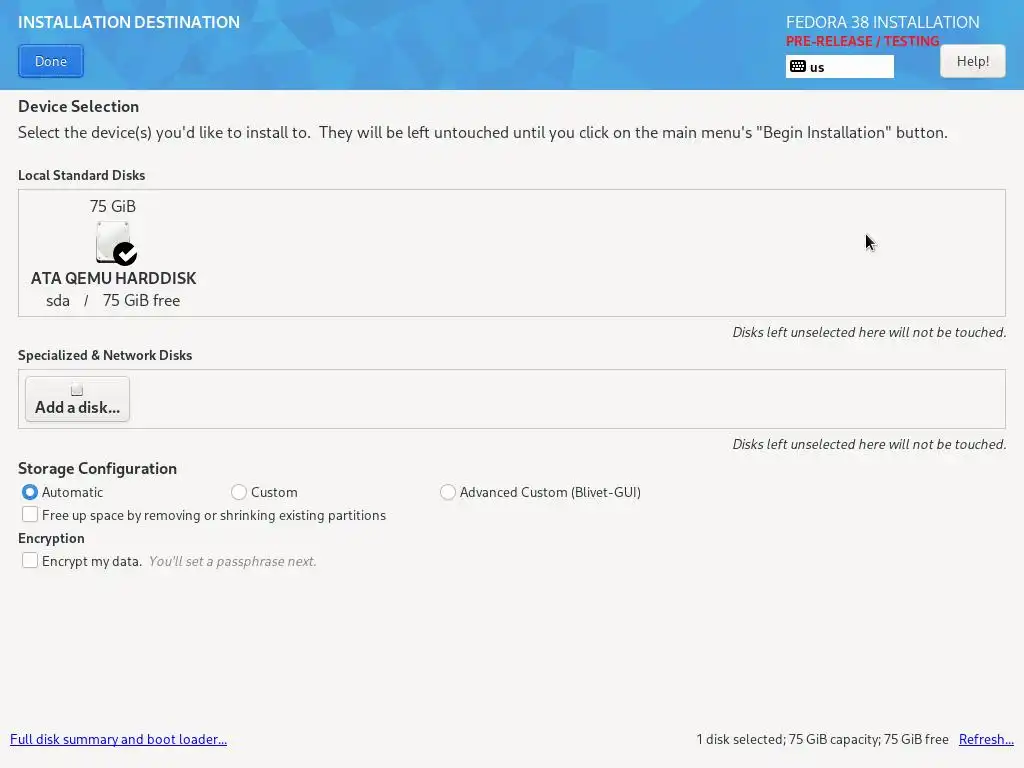1024x768 pixels.
Task: Click the Specialized & Network Disks heading
Action: pyautogui.click(x=105, y=355)
